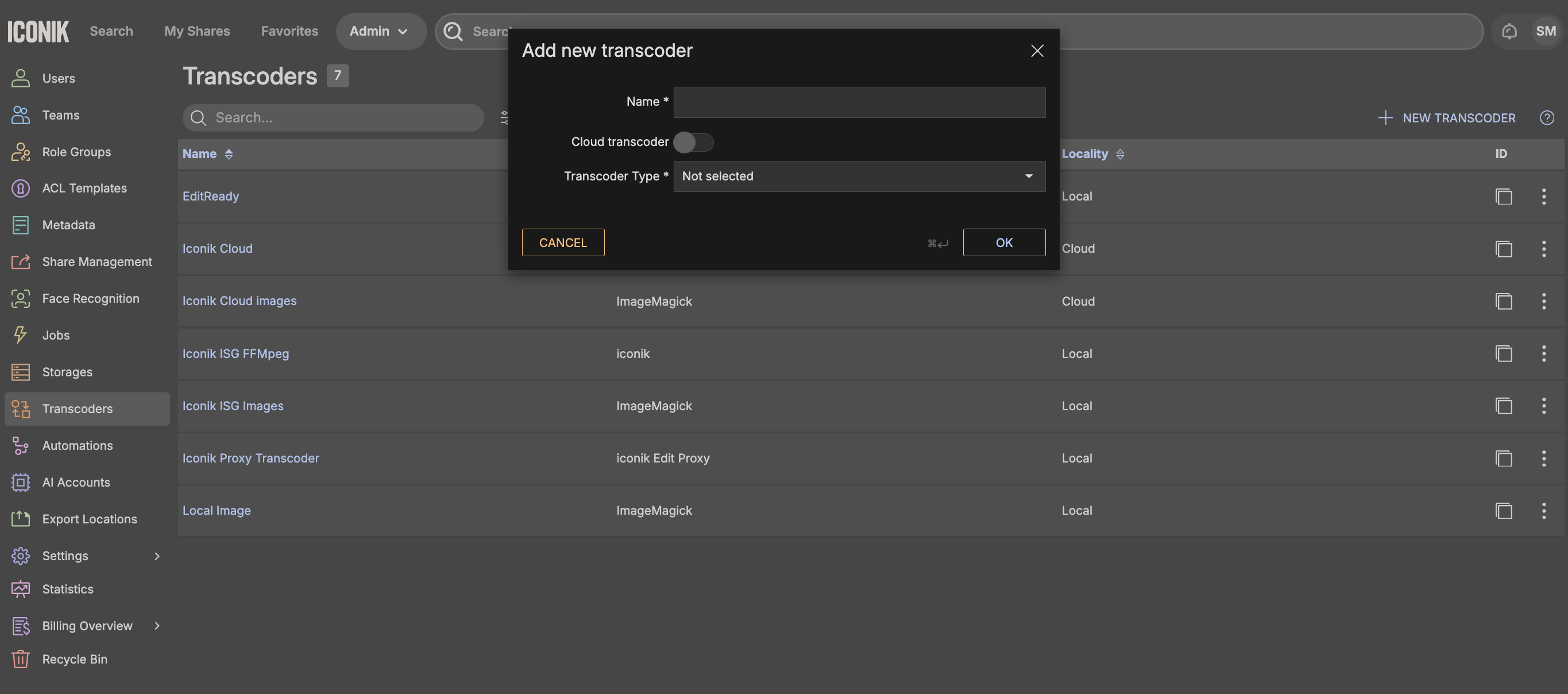Image resolution: width=1568 pixels, height=694 pixels.
Task: Click into the Name input field
Action: [859, 102]
